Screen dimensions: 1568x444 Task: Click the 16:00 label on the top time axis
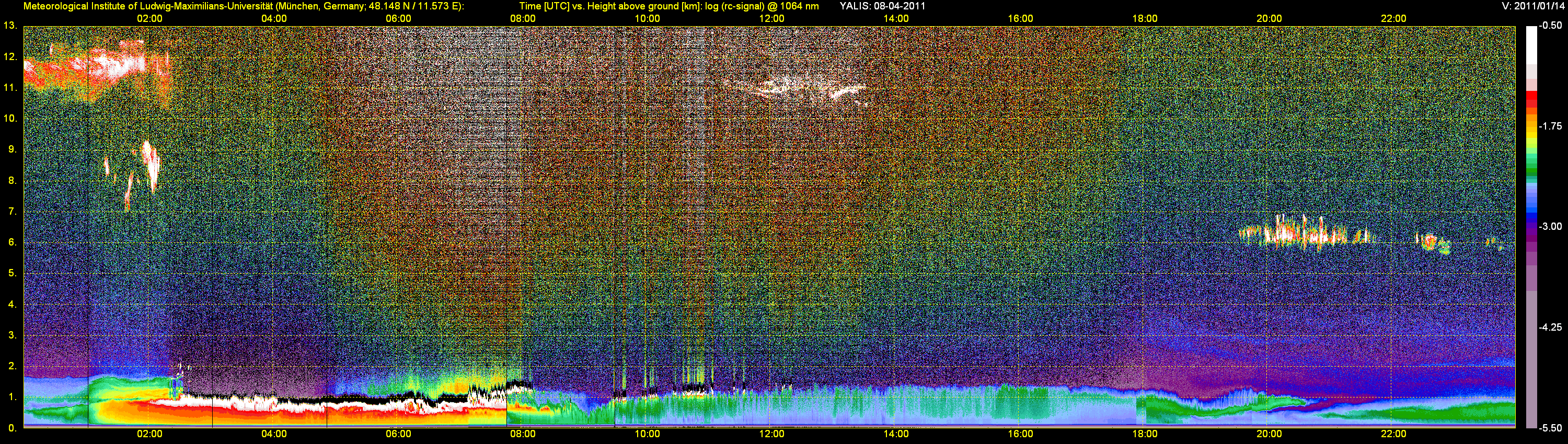tap(1020, 19)
